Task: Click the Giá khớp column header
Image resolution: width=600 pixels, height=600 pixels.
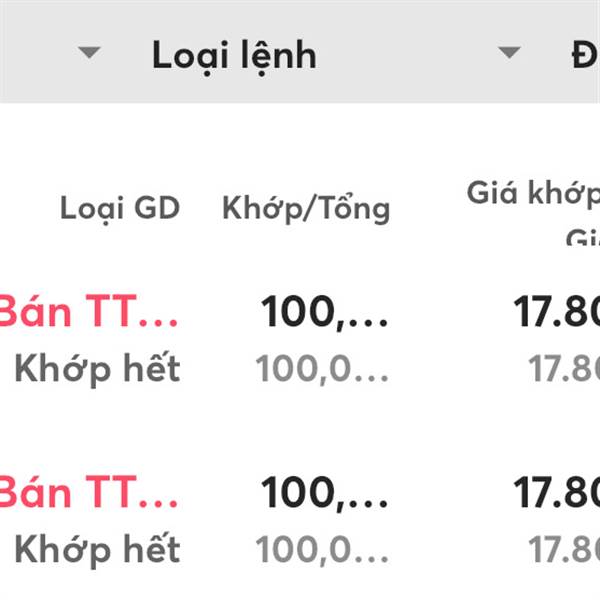Action: pyautogui.click(x=533, y=193)
